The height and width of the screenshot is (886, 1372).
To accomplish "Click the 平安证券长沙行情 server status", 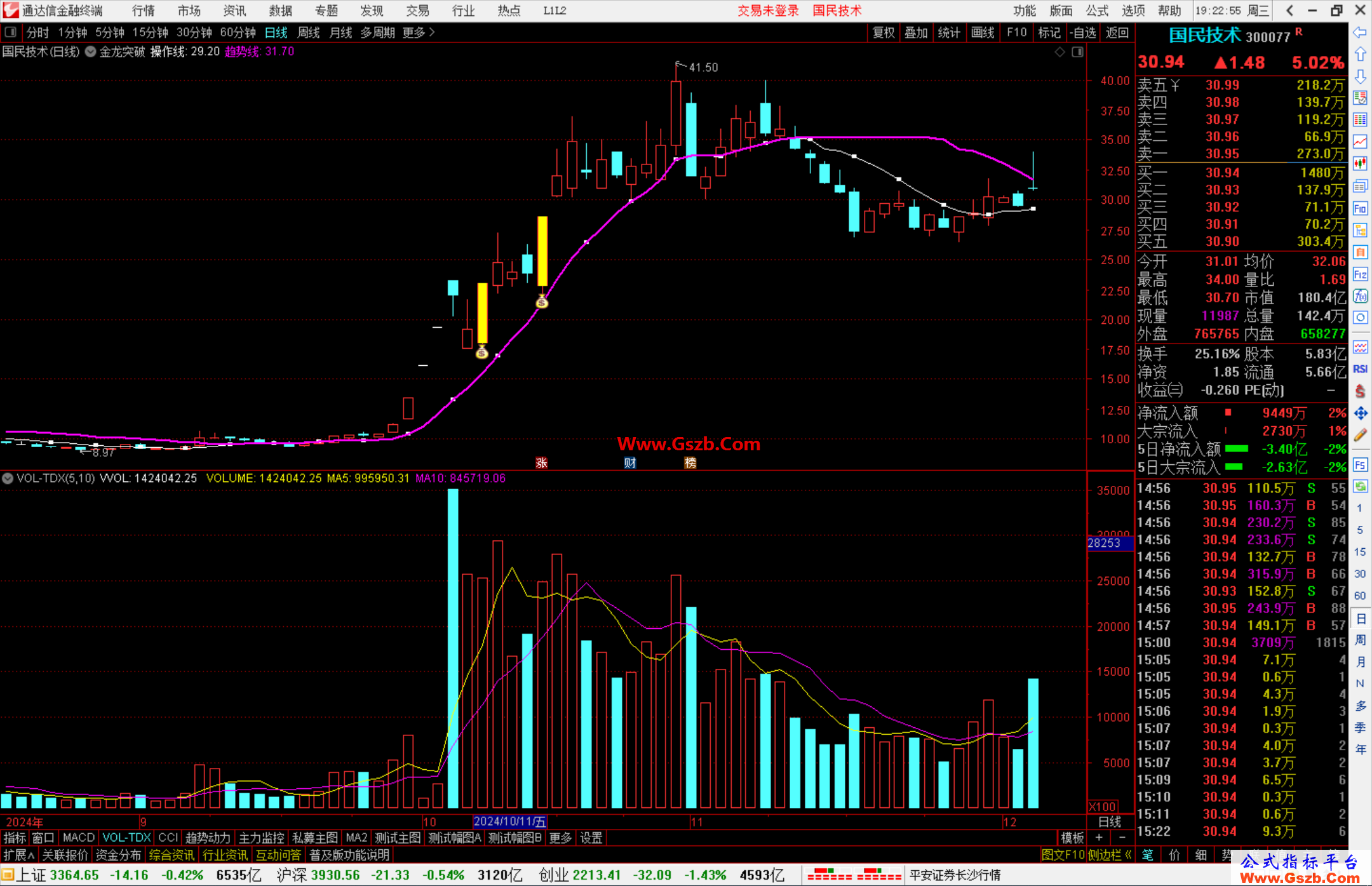I will [x=955, y=875].
